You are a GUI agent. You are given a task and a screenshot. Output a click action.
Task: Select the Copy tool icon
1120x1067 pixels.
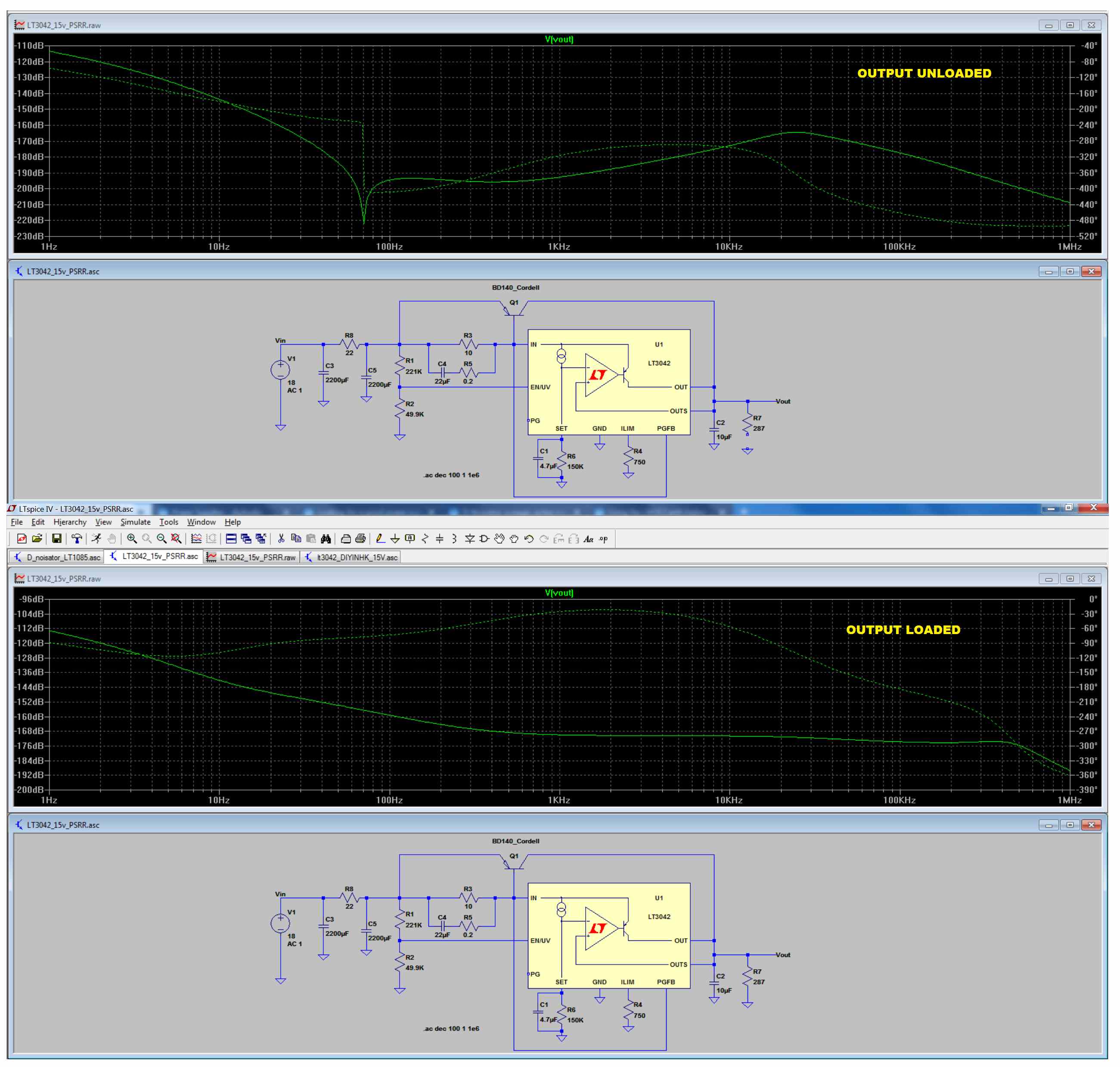point(296,538)
